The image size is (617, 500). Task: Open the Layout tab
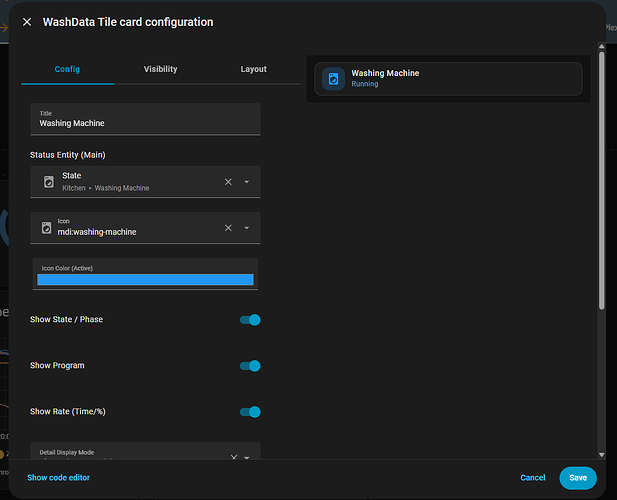pos(253,69)
